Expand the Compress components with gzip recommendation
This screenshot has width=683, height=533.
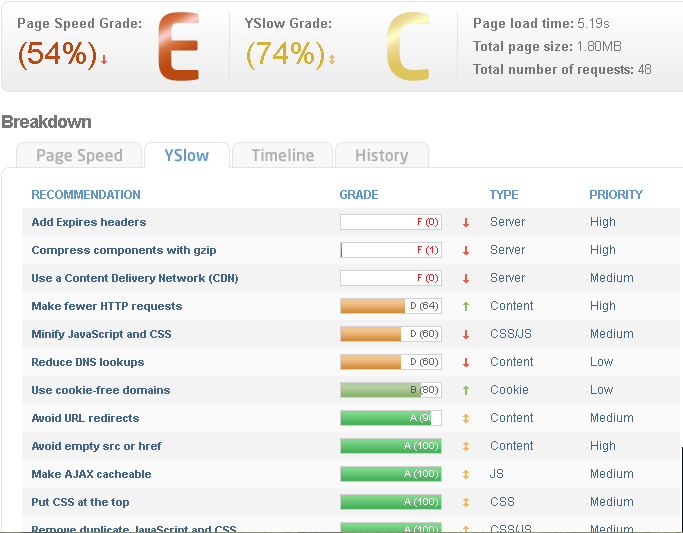124,250
